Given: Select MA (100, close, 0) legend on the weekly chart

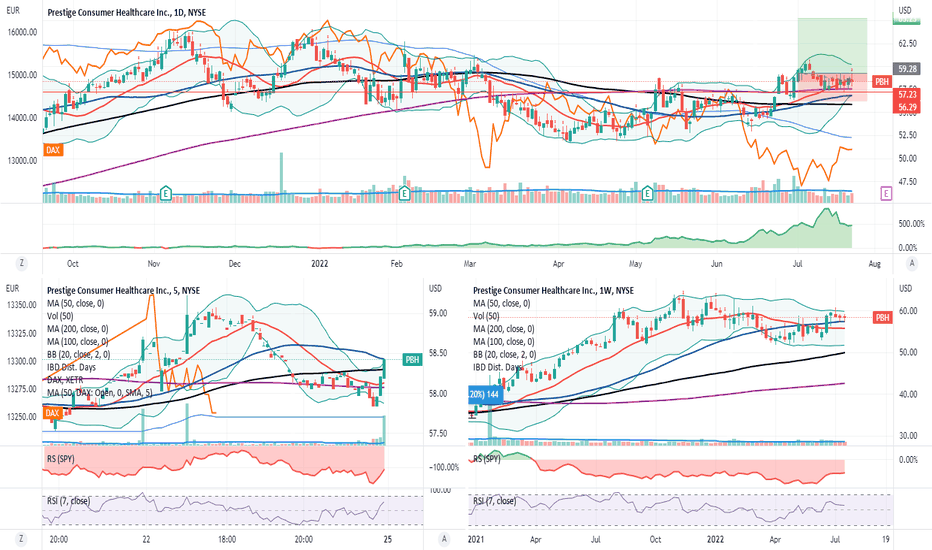Looking at the screenshot, I should click(x=504, y=342).
